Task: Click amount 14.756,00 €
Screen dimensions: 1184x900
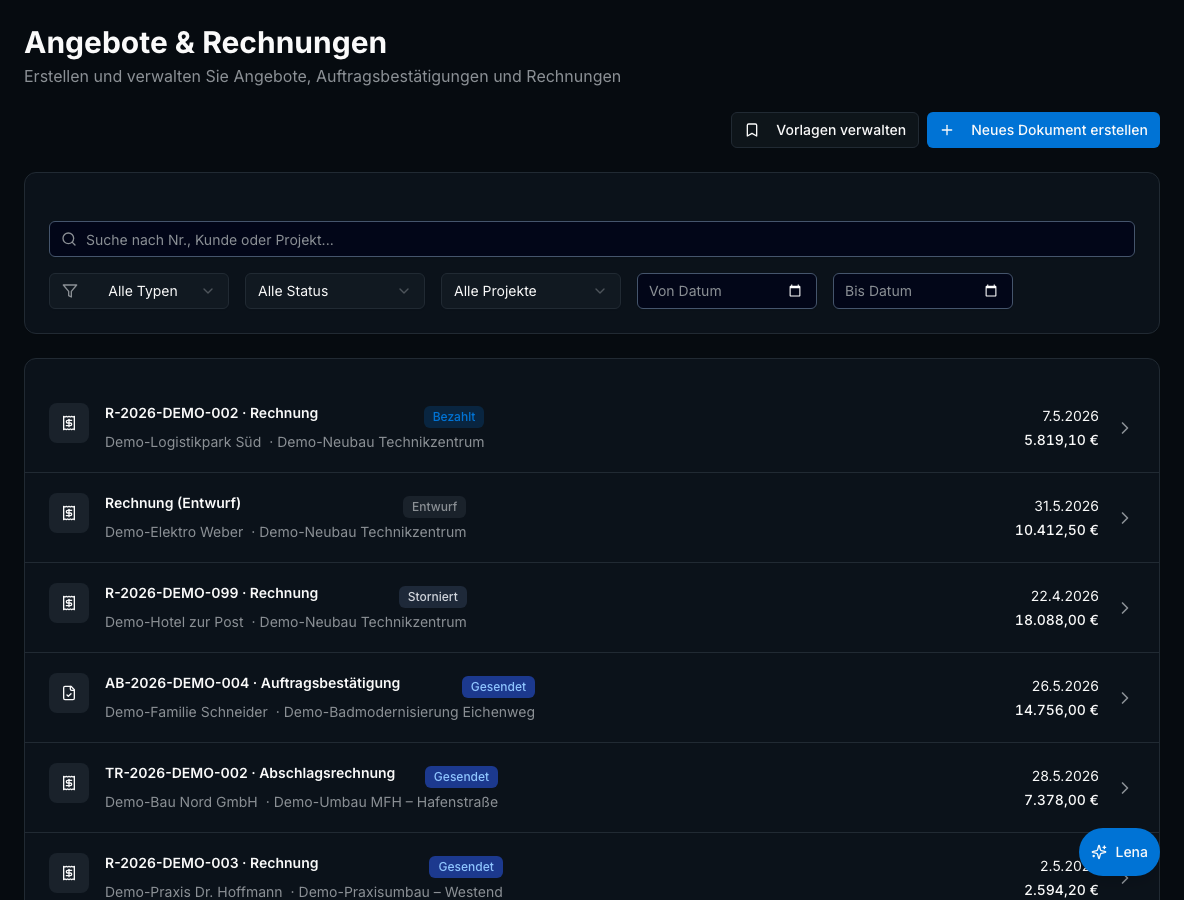Action: [1056, 710]
